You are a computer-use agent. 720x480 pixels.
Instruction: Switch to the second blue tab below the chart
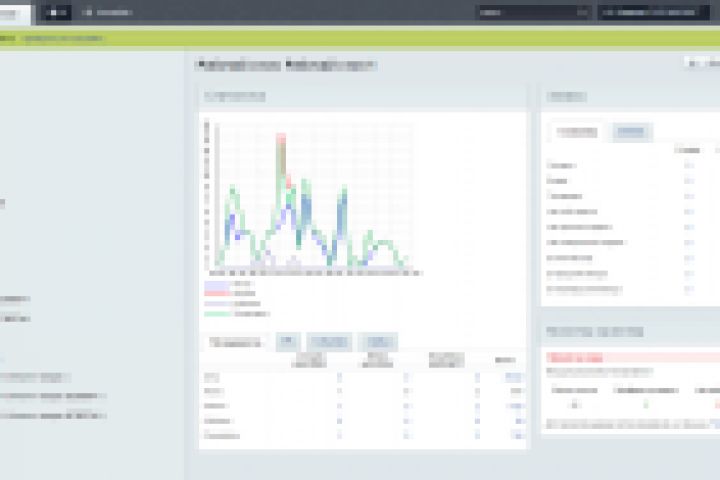coord(329,342)
